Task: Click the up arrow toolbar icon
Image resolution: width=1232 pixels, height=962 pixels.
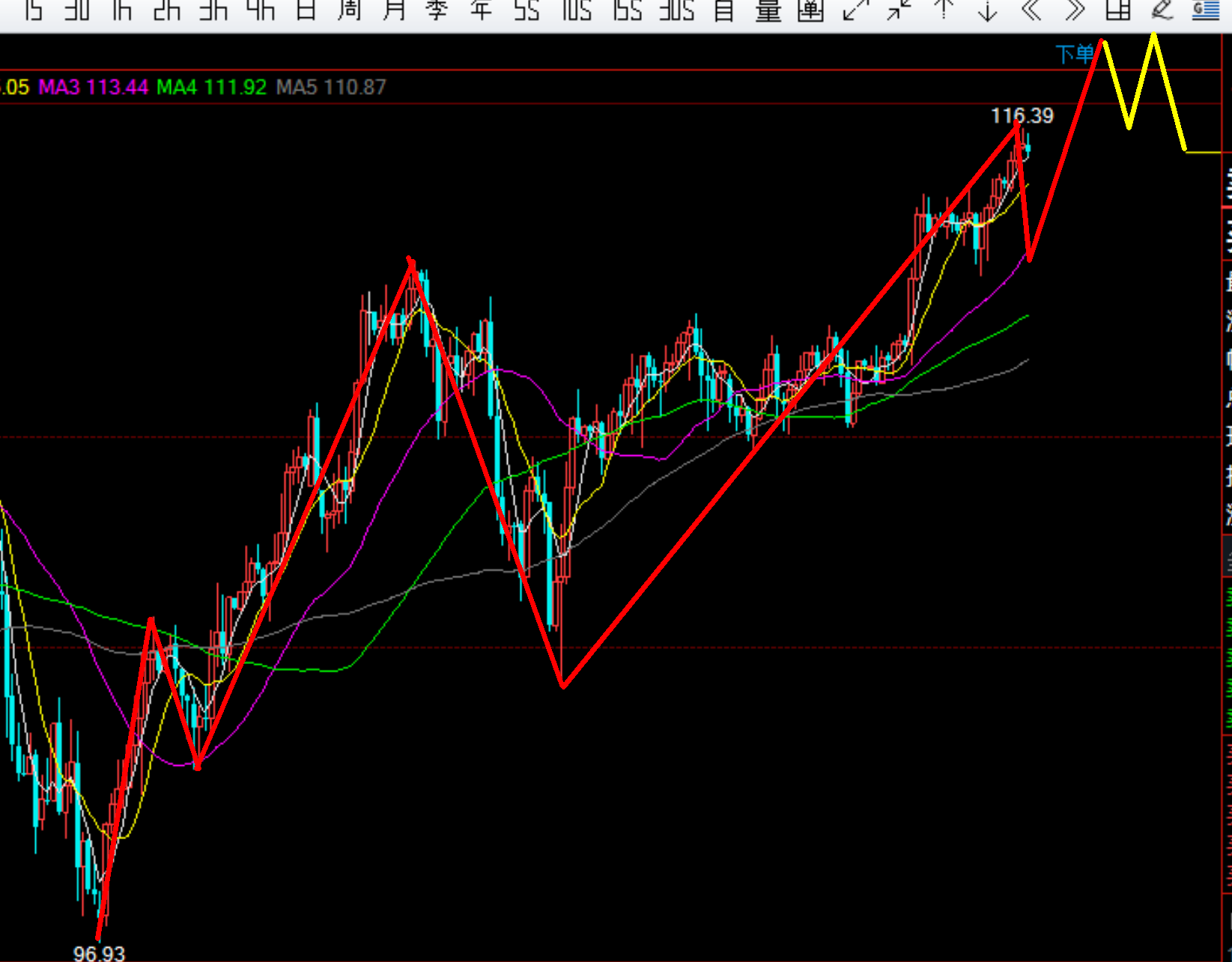Action: pos(944,10)
